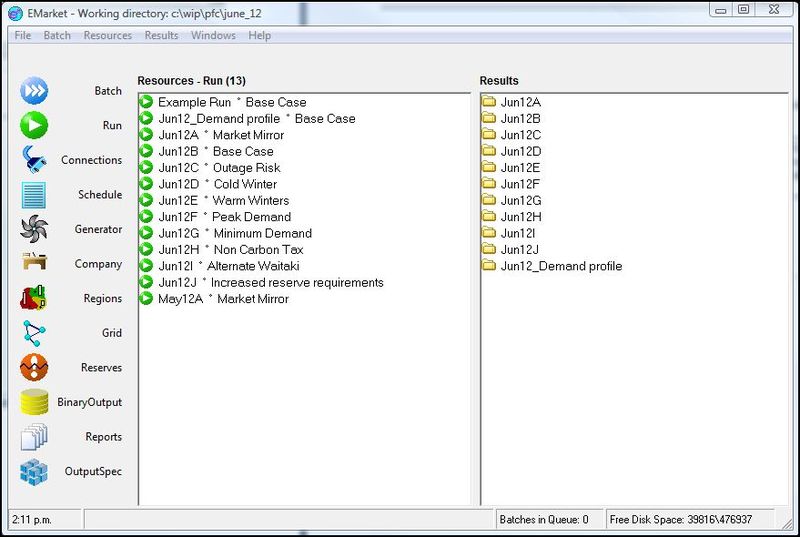The width and height of the screenshot is (800, 537).
Task: Click the Jun12_Demand profile folder icon
Action: [x=489, y=265]
